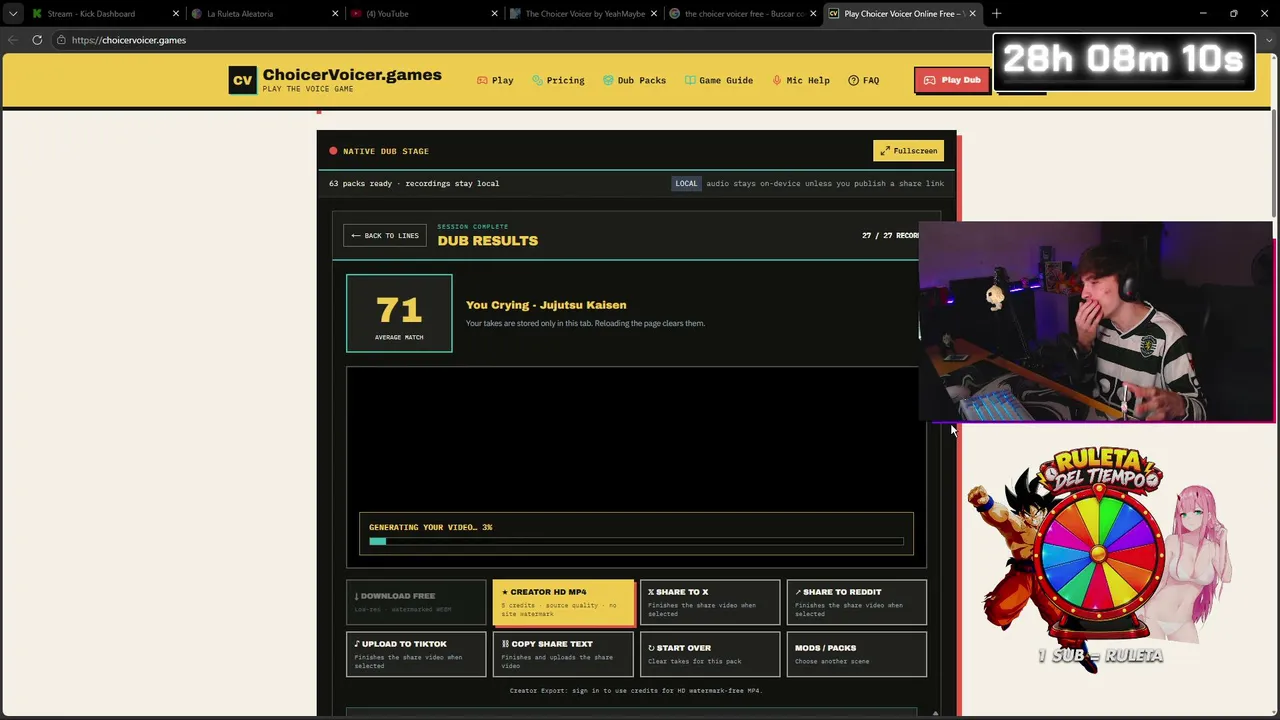This screenshot has width=1280, height=720.
Task: Open Mods / Packs scene chooser
Action: point(857,654)
